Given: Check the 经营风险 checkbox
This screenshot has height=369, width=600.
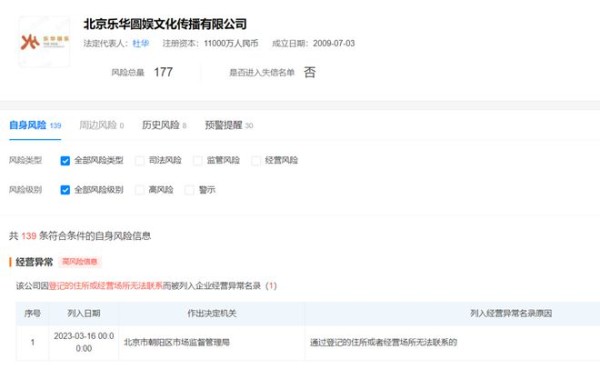Looking at the screenshot, I should 256,160.
